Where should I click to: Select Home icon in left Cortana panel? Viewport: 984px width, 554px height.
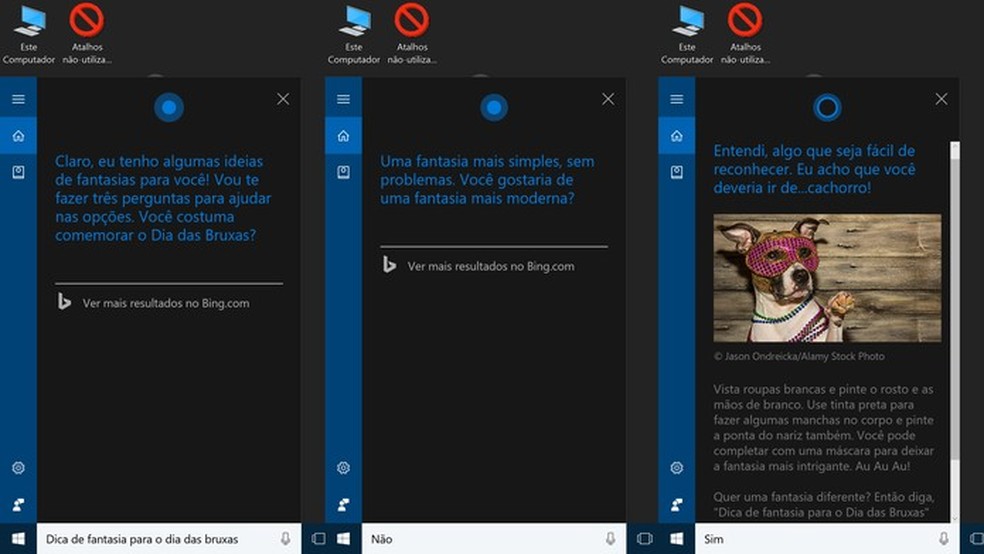pos(18,136)
